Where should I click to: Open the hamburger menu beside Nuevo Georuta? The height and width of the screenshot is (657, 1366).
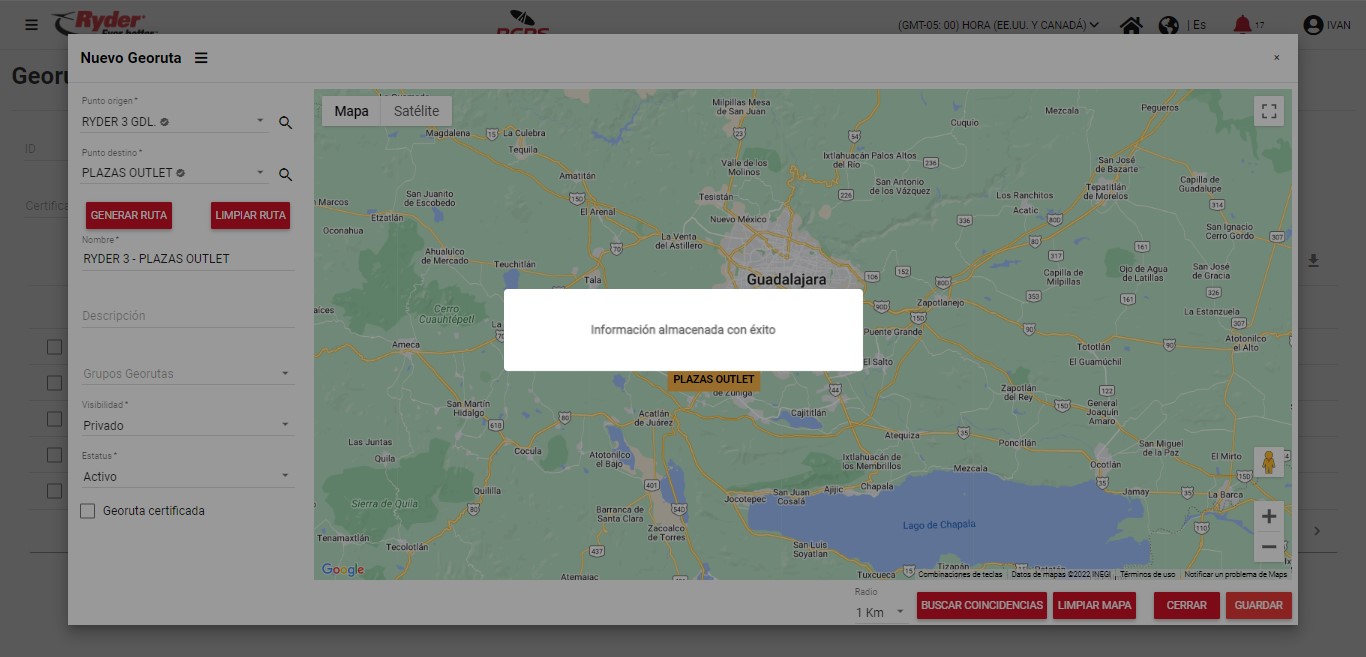201,58
